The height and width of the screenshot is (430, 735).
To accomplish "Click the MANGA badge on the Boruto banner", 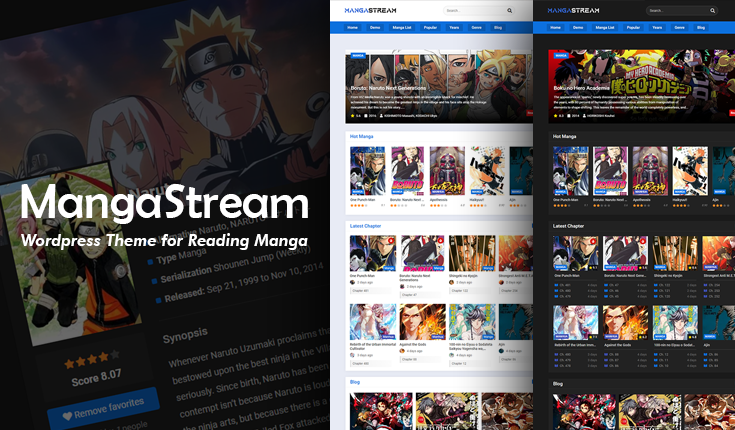I will (x=358, y=55).
